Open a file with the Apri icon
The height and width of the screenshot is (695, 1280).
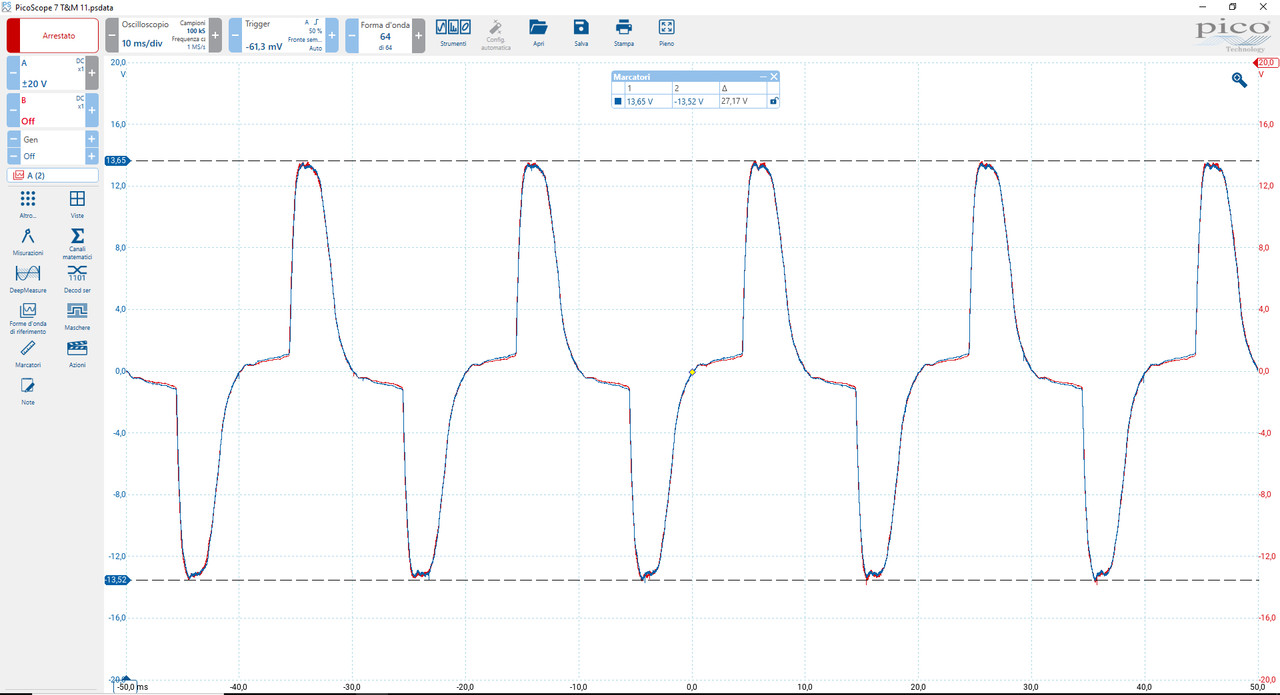(x=538, y=32)
